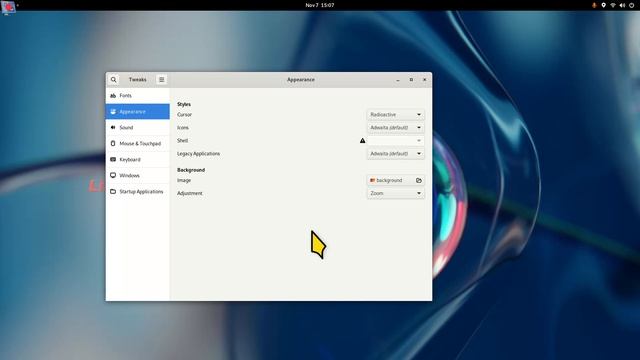The height and width of the screenshot is (360, 640).
Task: Expand the Cursor theme dropdown
Action: [x=396, y=115]
